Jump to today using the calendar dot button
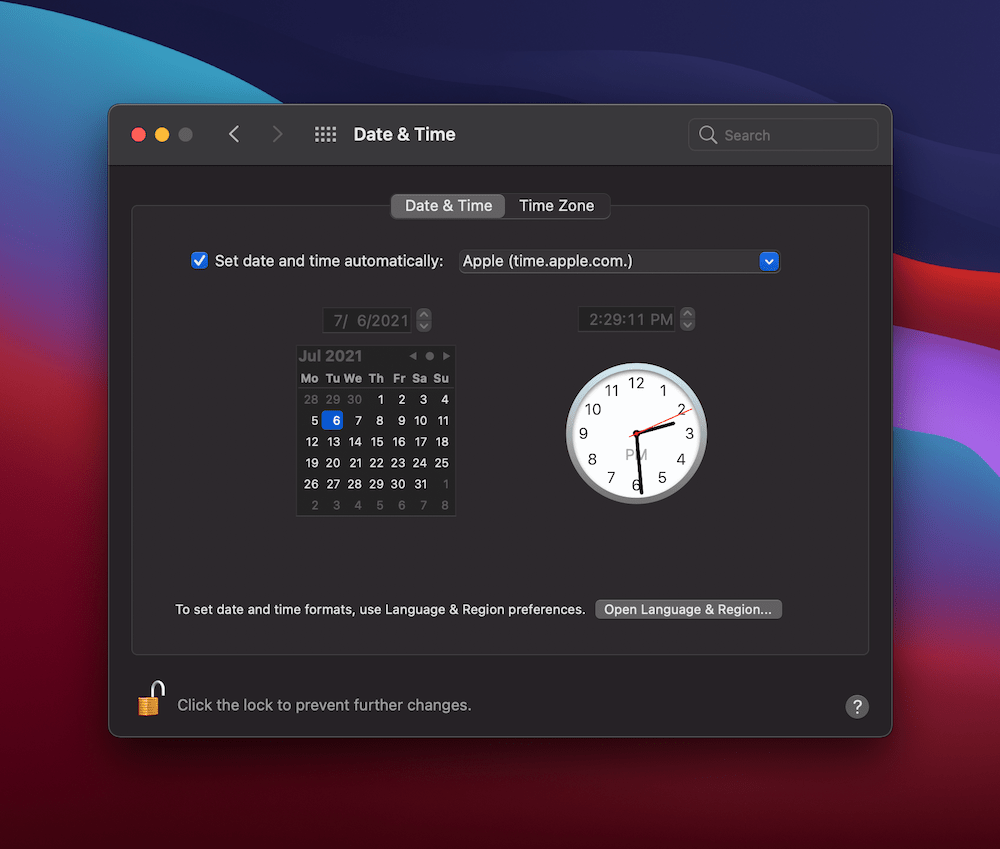 [429, 355]
